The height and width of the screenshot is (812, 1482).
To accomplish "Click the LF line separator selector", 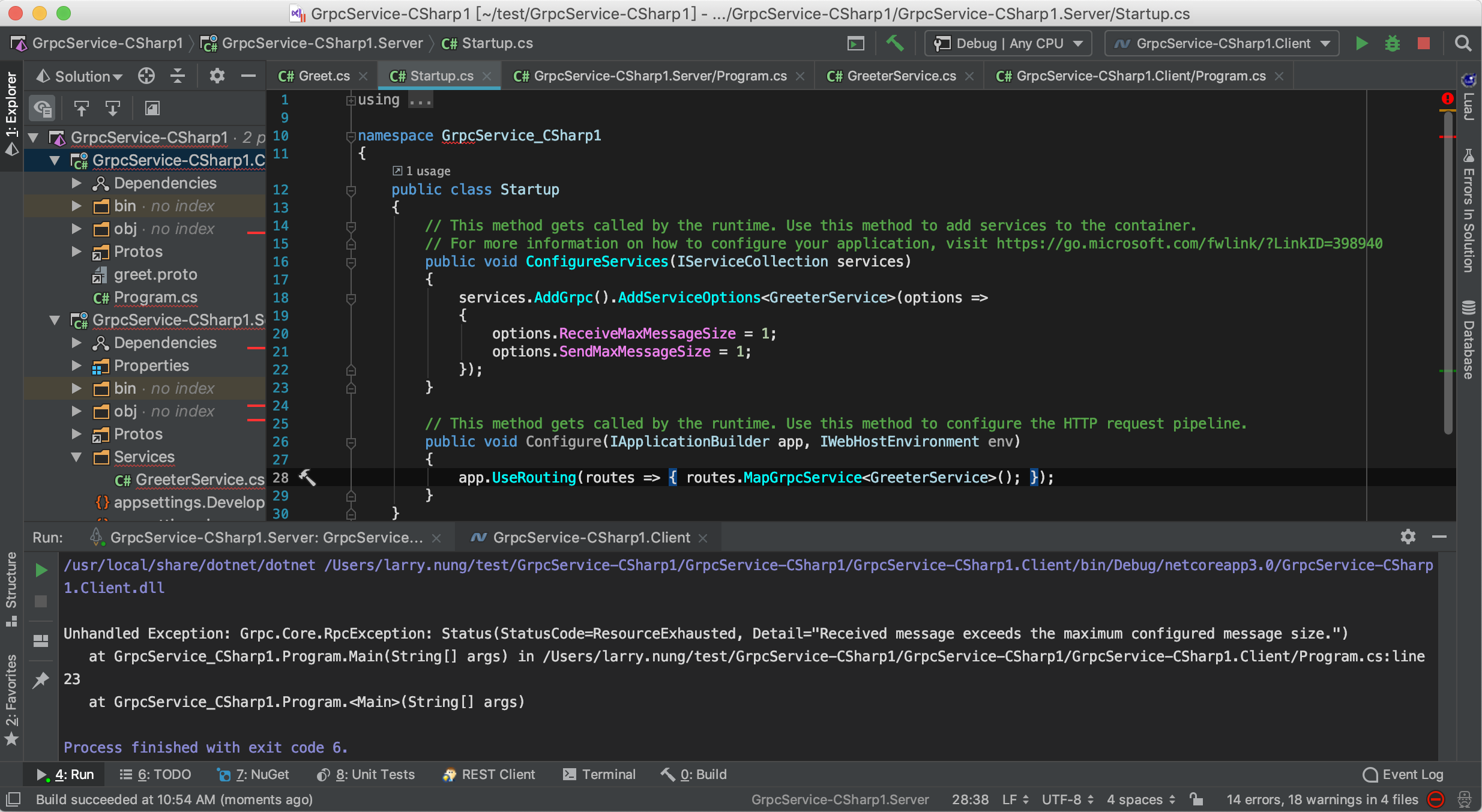I will click(x=1016, y=799).
